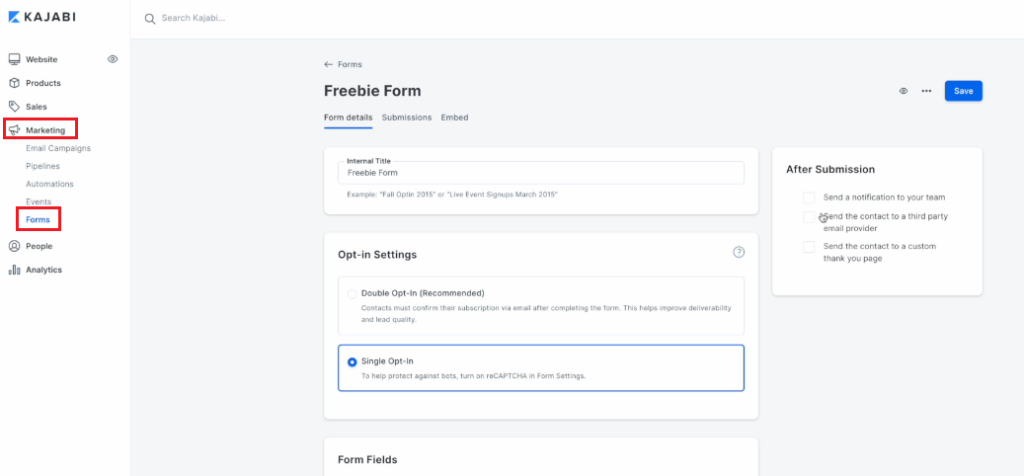Viewport: 1024px width, 476px height.
Task: Preview site via eye icon beside Website
Action: [112, 59]
